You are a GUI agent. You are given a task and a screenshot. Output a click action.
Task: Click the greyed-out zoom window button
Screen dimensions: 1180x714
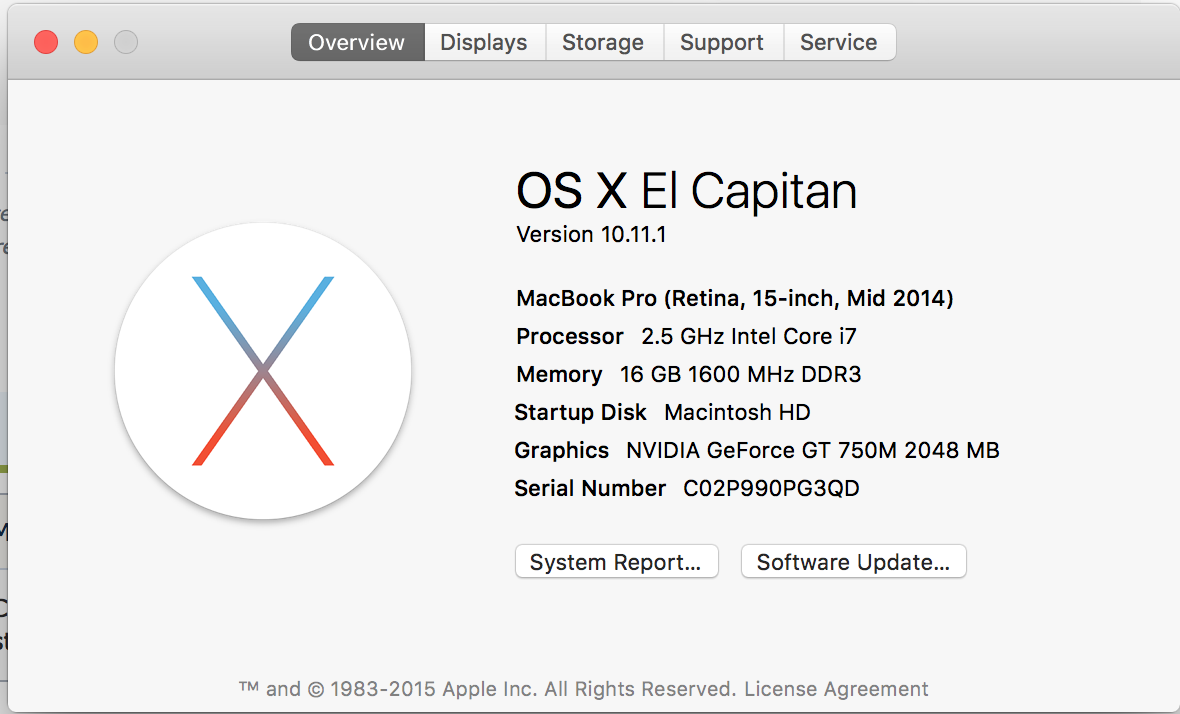pyautogui.click(x=126, y=42)
